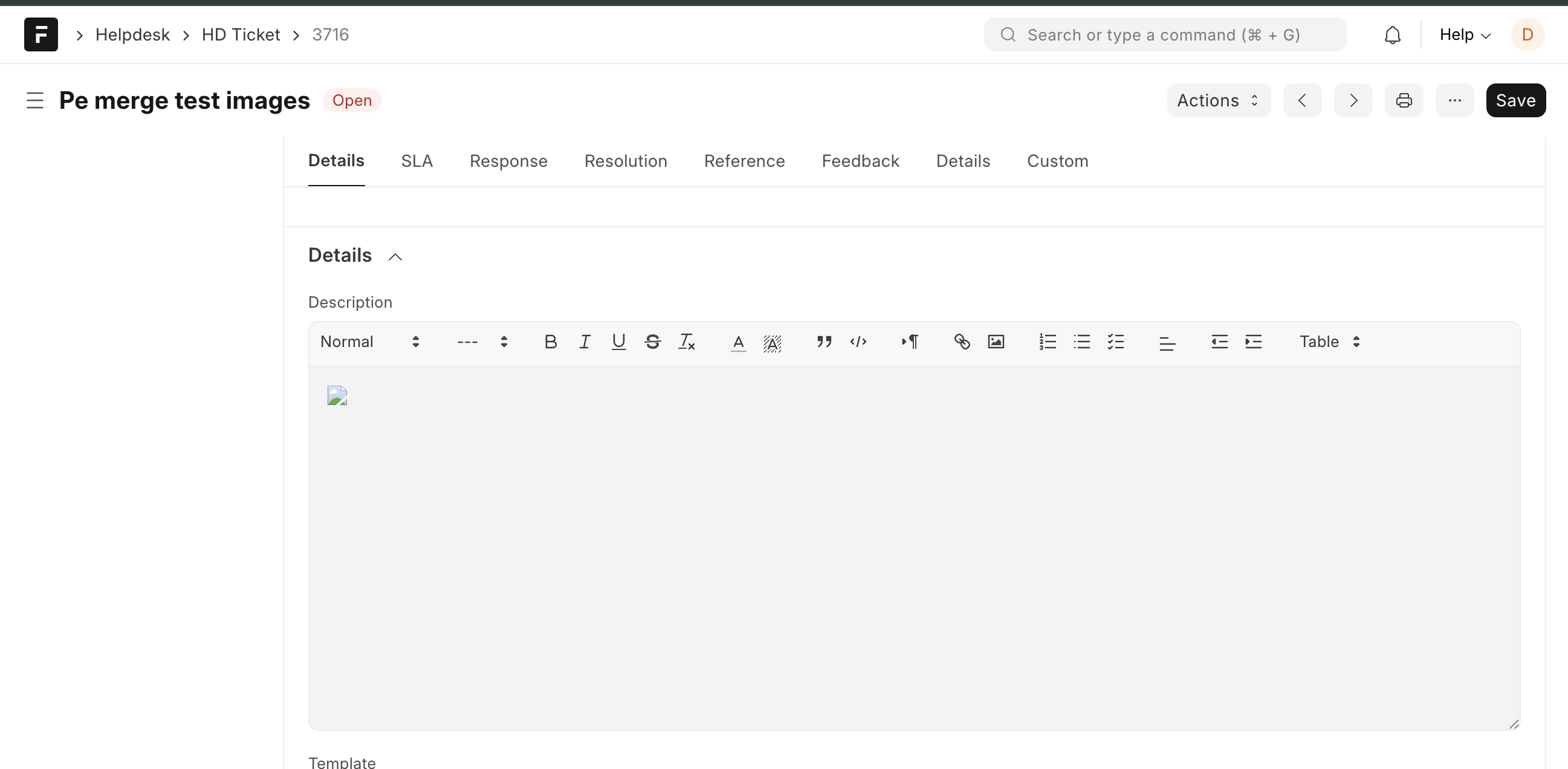This screenshot has width=1568, height=769.
Task: Toggle the ordered numbered list
Action: 1048,342
